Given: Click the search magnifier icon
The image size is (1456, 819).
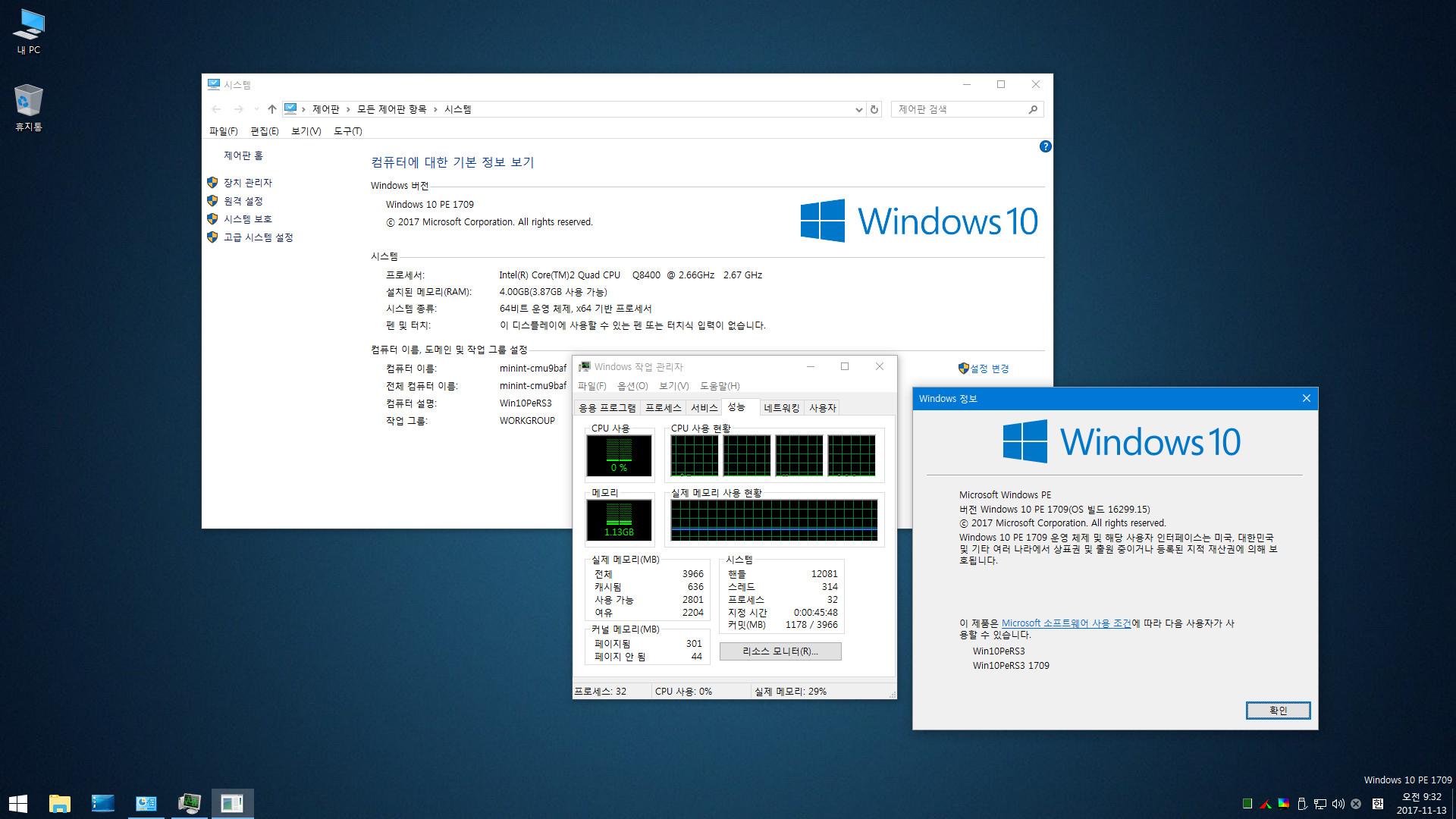Looking at the screenshot, I should pyautogui.click(x=1033, y=109).
